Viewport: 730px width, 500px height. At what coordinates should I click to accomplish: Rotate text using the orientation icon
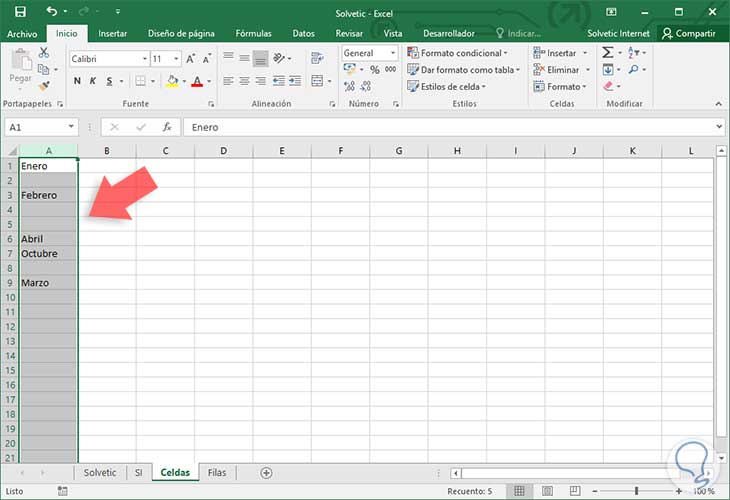(279, 58)
